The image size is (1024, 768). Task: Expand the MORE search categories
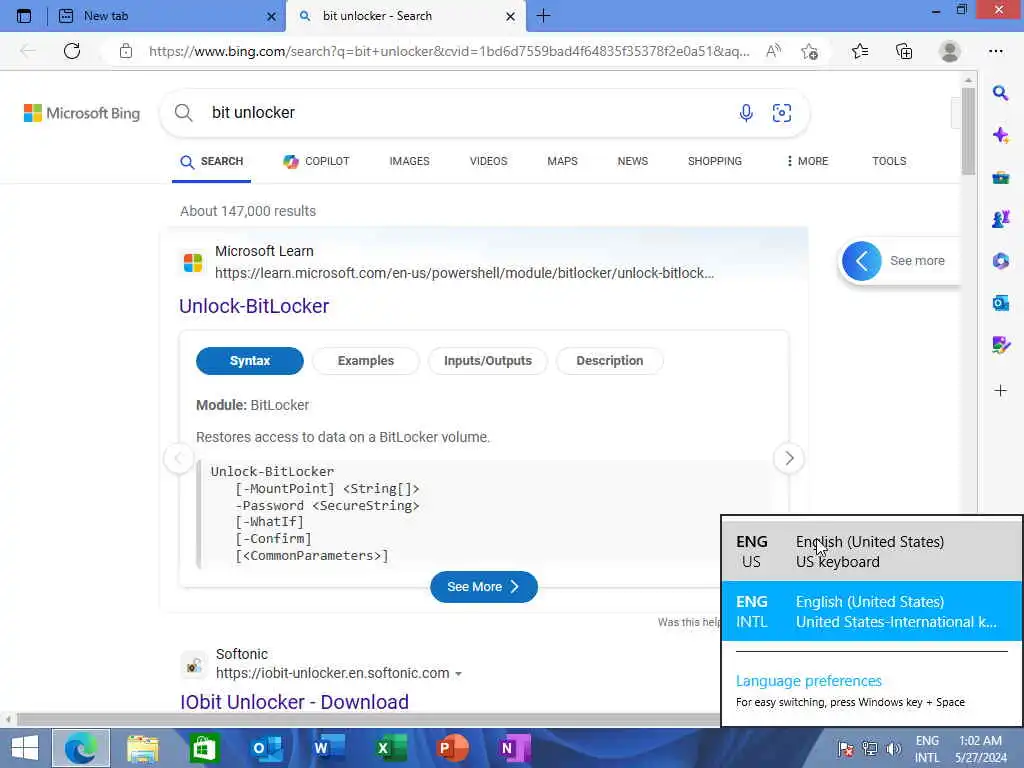pos(808,161)
